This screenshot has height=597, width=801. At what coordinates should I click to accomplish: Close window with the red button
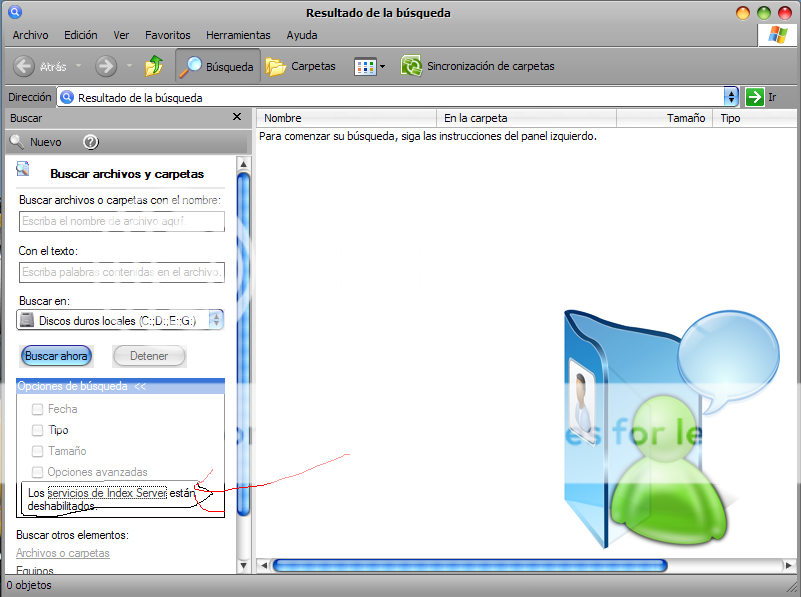click(x=785, y=13)
